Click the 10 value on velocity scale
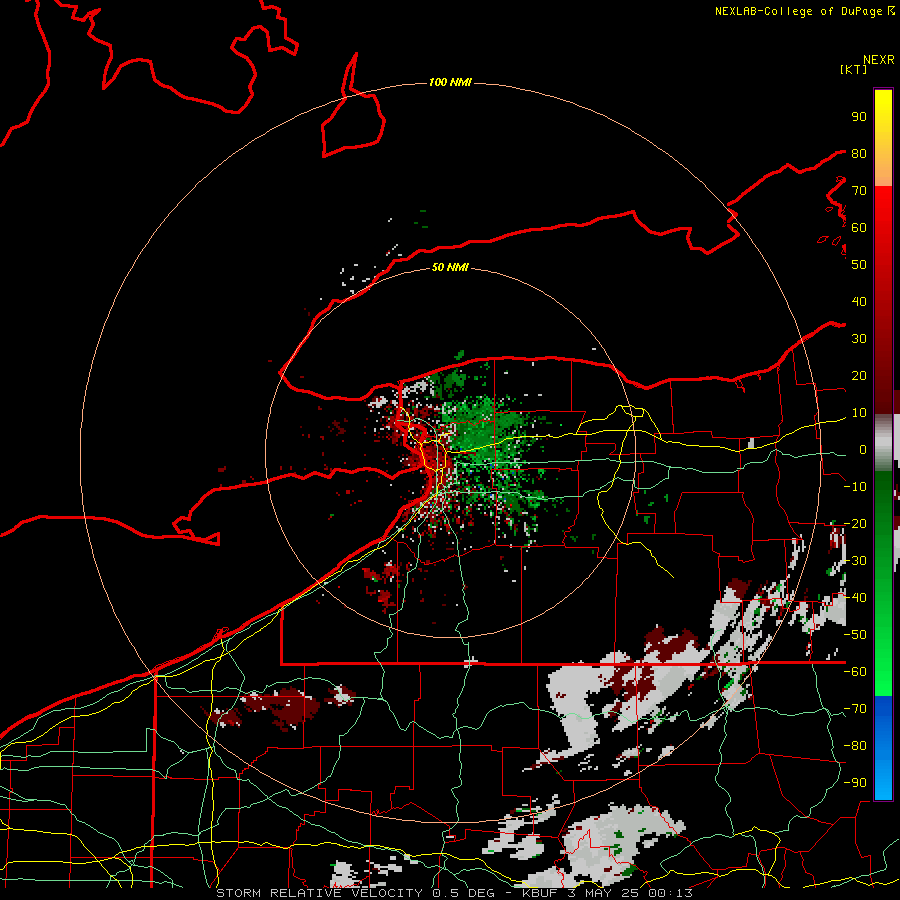 859,413
